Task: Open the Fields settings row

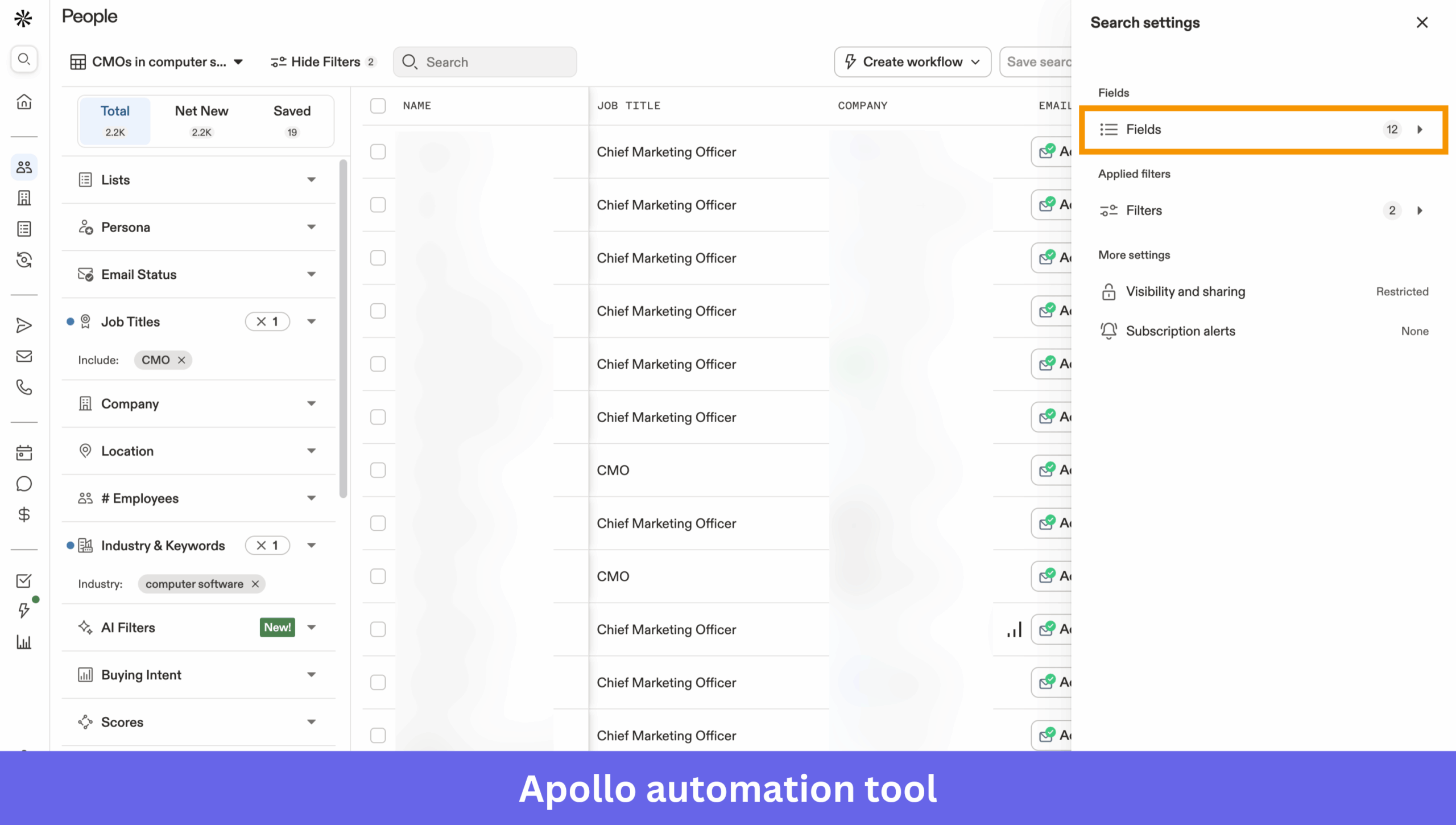Action: click(x=1263, y=130)
